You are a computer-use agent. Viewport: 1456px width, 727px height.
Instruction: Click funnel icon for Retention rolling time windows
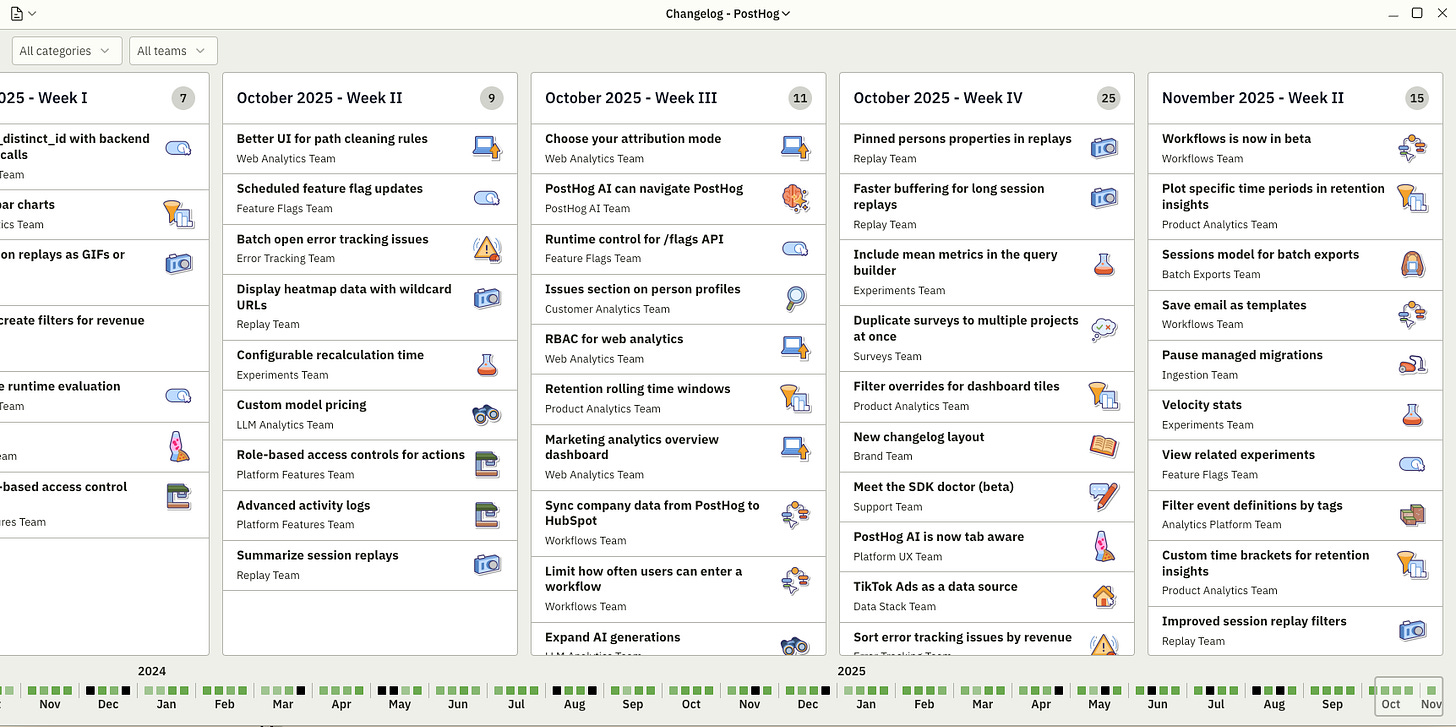point(795,398)
